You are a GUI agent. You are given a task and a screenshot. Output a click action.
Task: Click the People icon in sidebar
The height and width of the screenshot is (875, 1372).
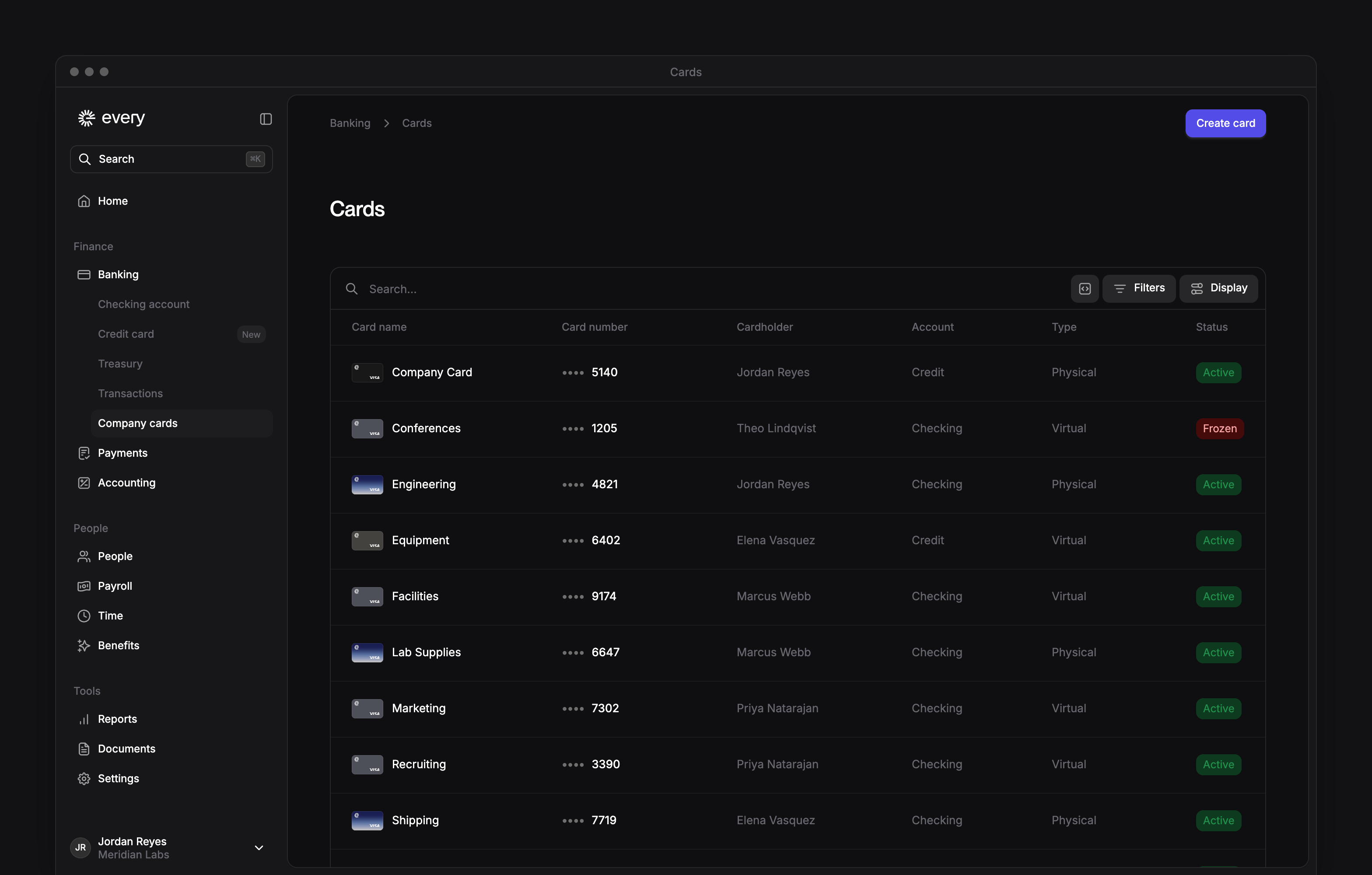pyautogui.click(x=84, y=556)
